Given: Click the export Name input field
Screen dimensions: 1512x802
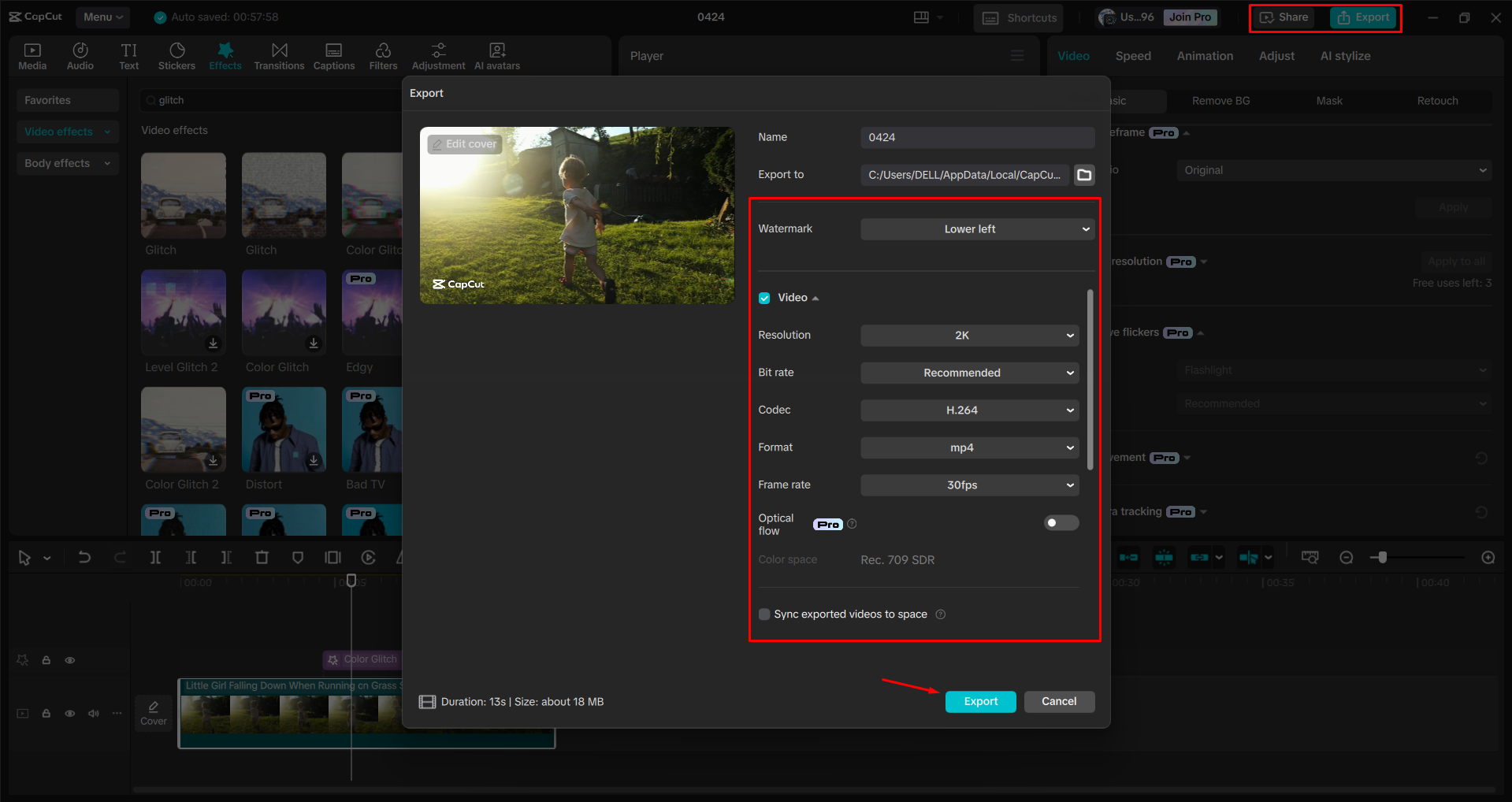Looking at the screenshot, I should pos(978,138).
